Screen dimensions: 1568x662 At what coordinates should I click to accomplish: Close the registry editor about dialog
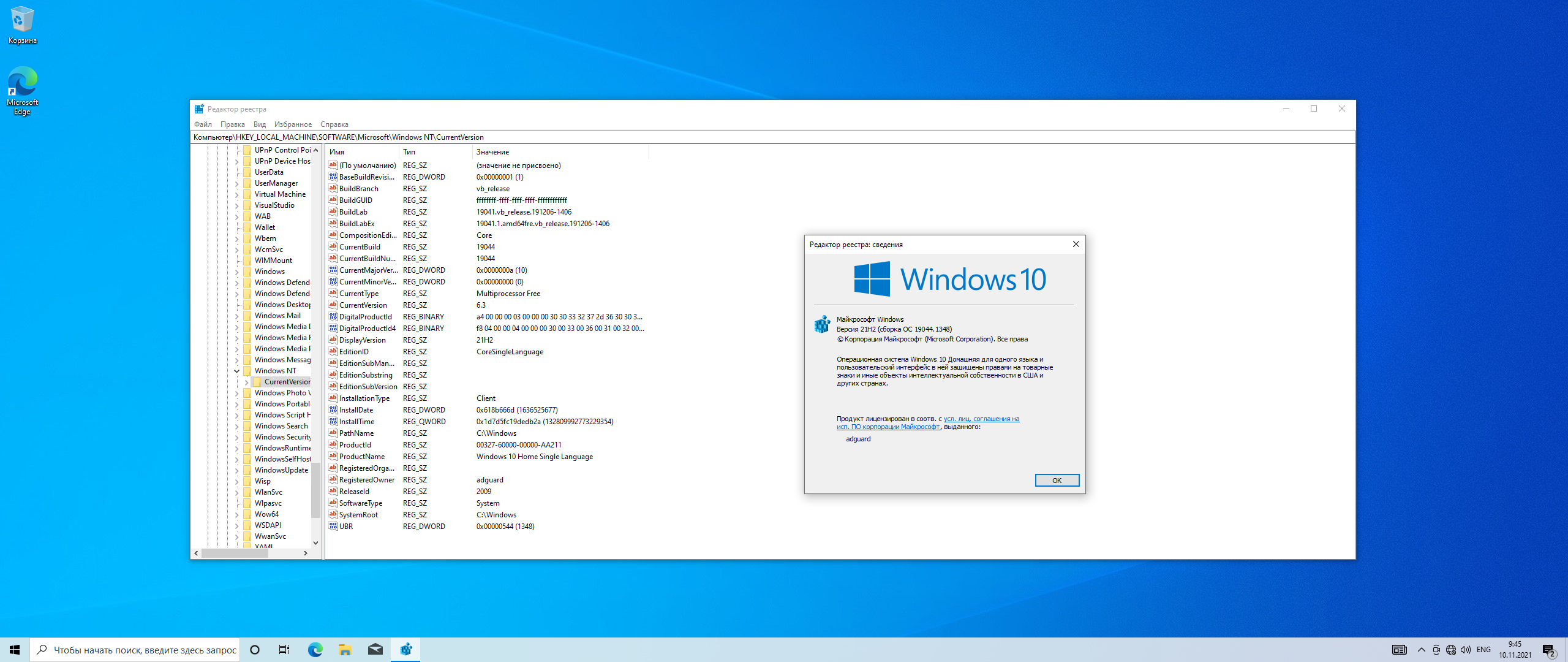click(x=1076, y=244)
